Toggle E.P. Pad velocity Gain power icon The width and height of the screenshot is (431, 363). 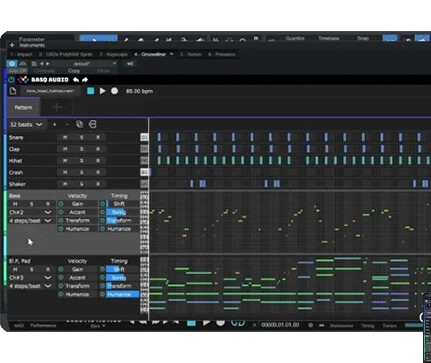click(61, 269)
